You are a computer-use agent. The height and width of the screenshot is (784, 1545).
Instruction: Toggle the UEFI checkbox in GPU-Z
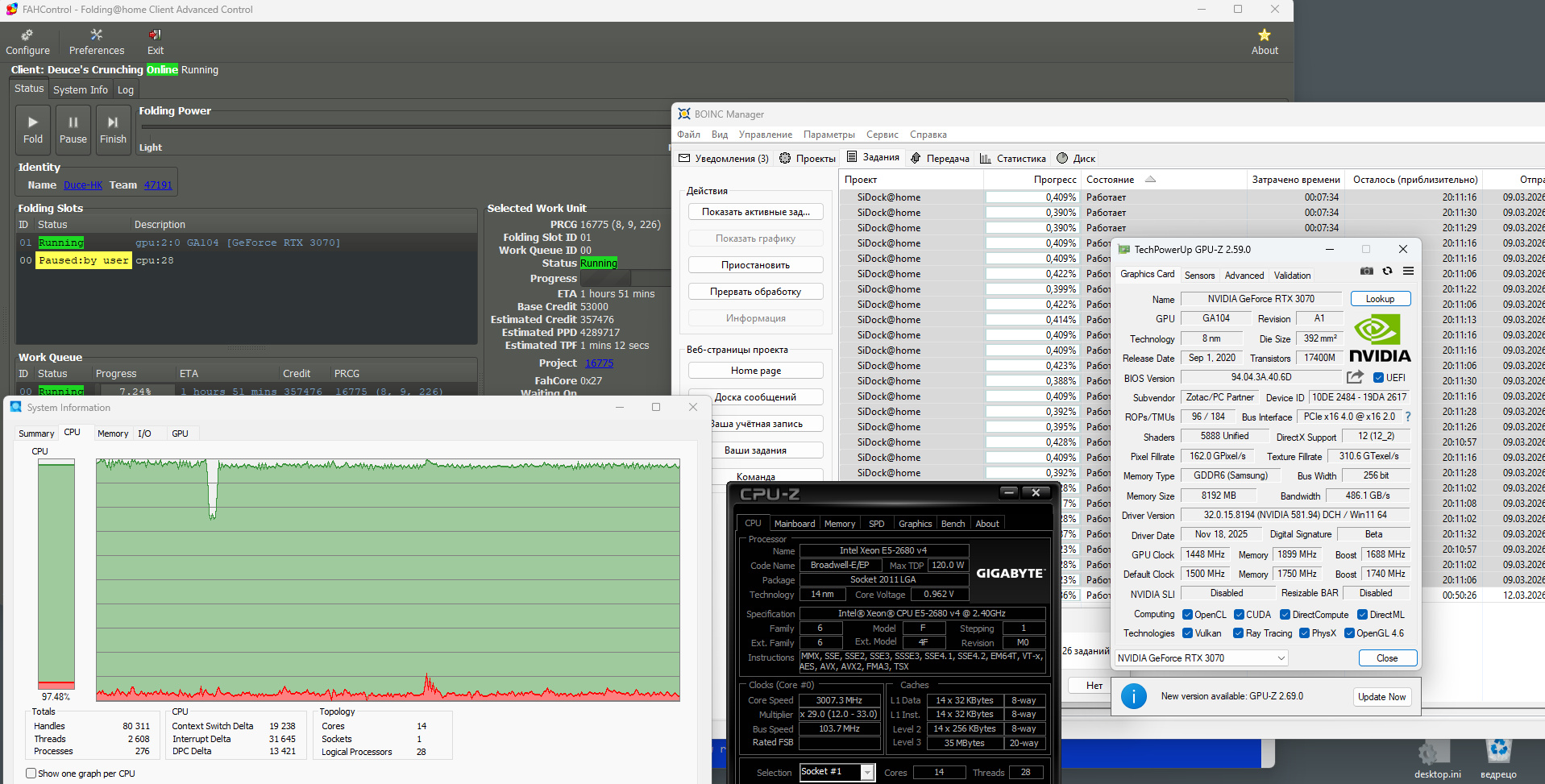1378,377
